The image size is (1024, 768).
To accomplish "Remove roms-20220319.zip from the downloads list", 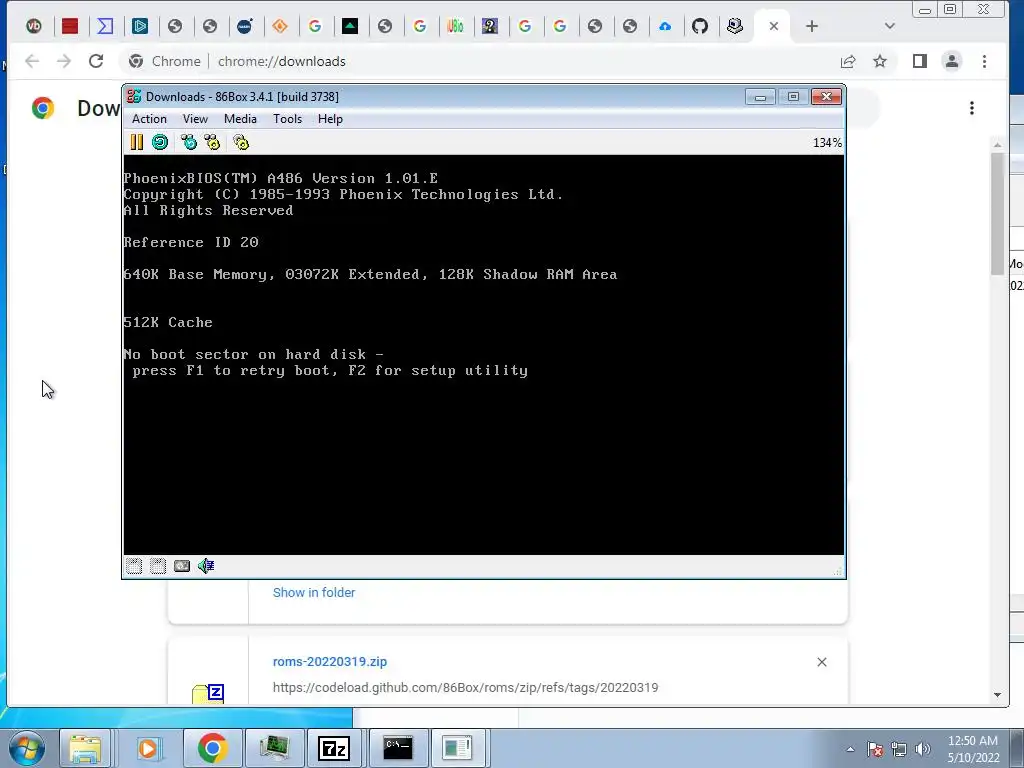I will tap(822, 662).
